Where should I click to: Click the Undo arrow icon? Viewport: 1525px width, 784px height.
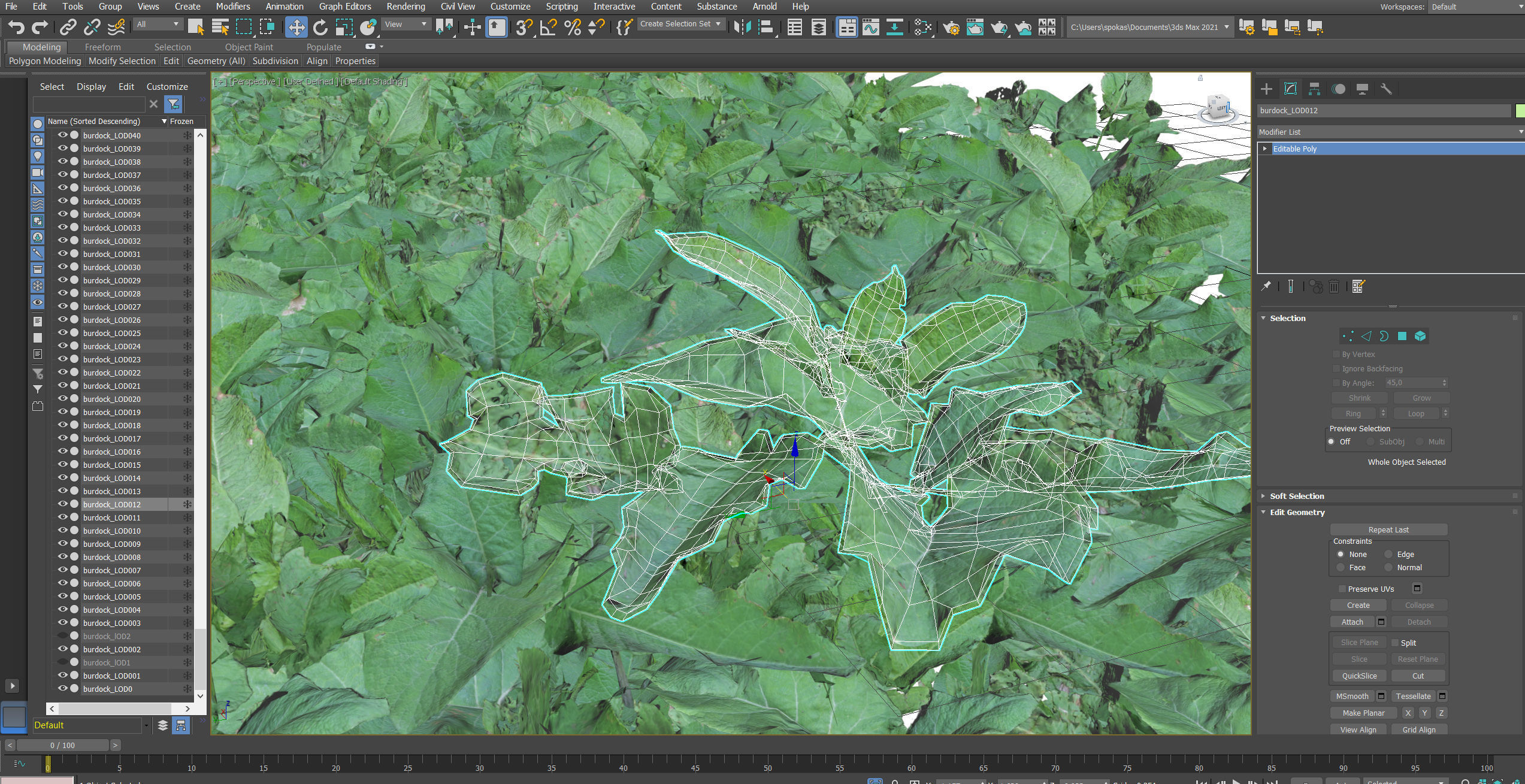(x=17, y=27)
